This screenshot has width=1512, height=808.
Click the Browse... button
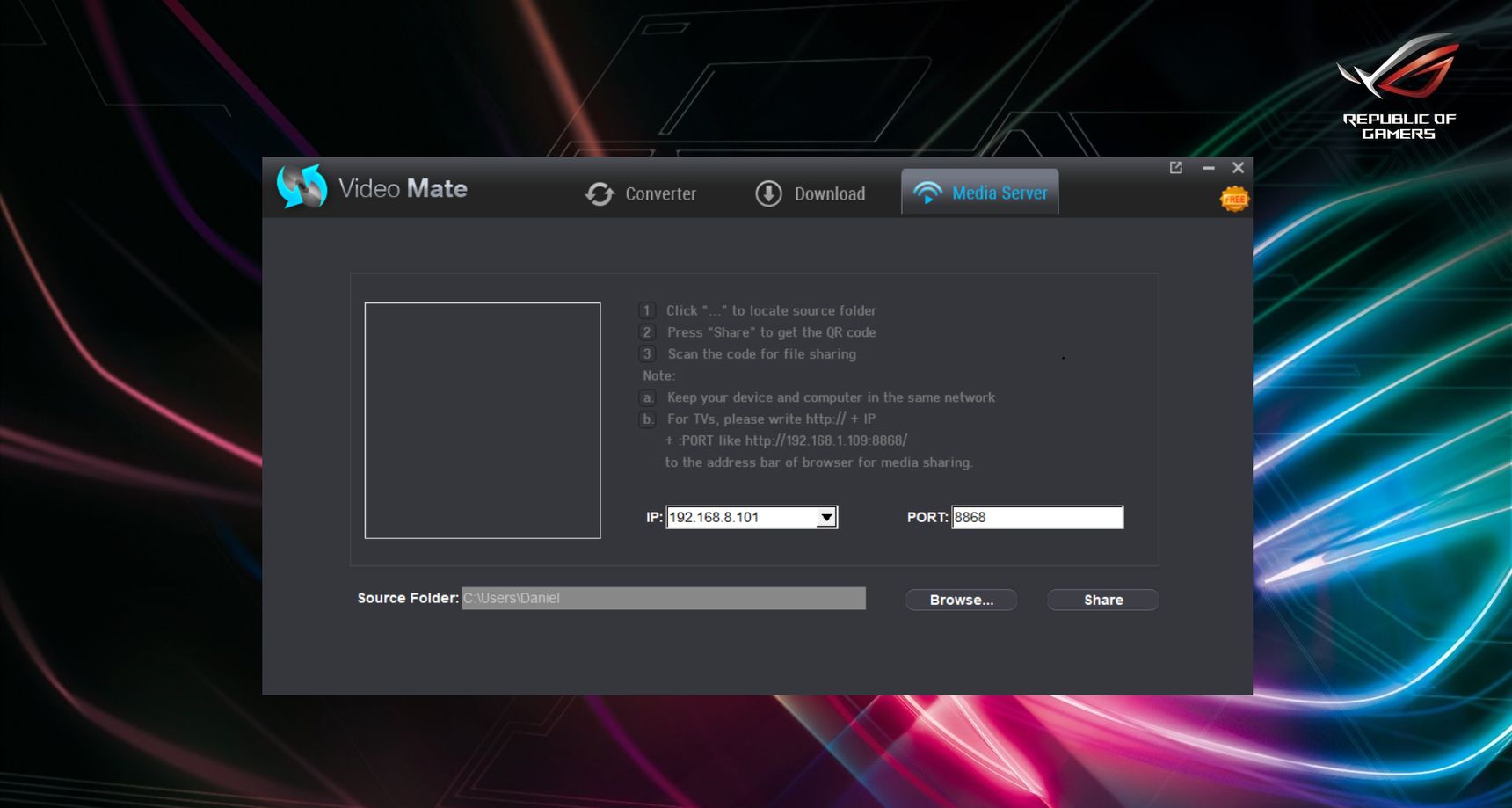pyautogui.click(x=962, y=600)
